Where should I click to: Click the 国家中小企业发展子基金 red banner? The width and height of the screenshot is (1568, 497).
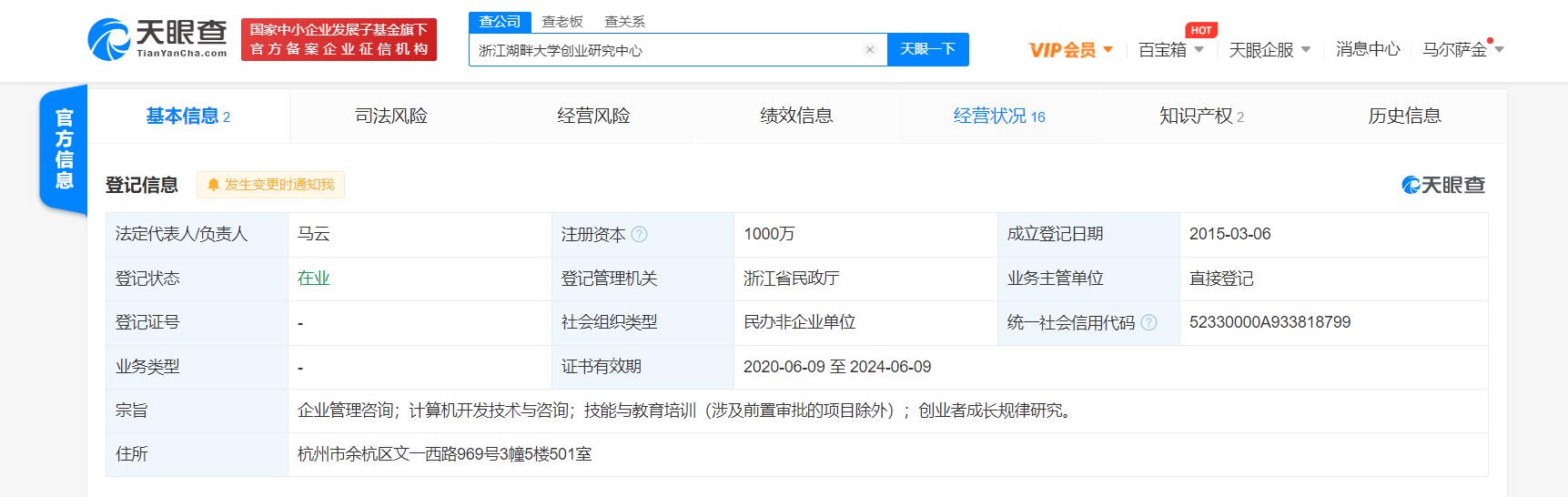pyautogui.click(x=339, y=40)
